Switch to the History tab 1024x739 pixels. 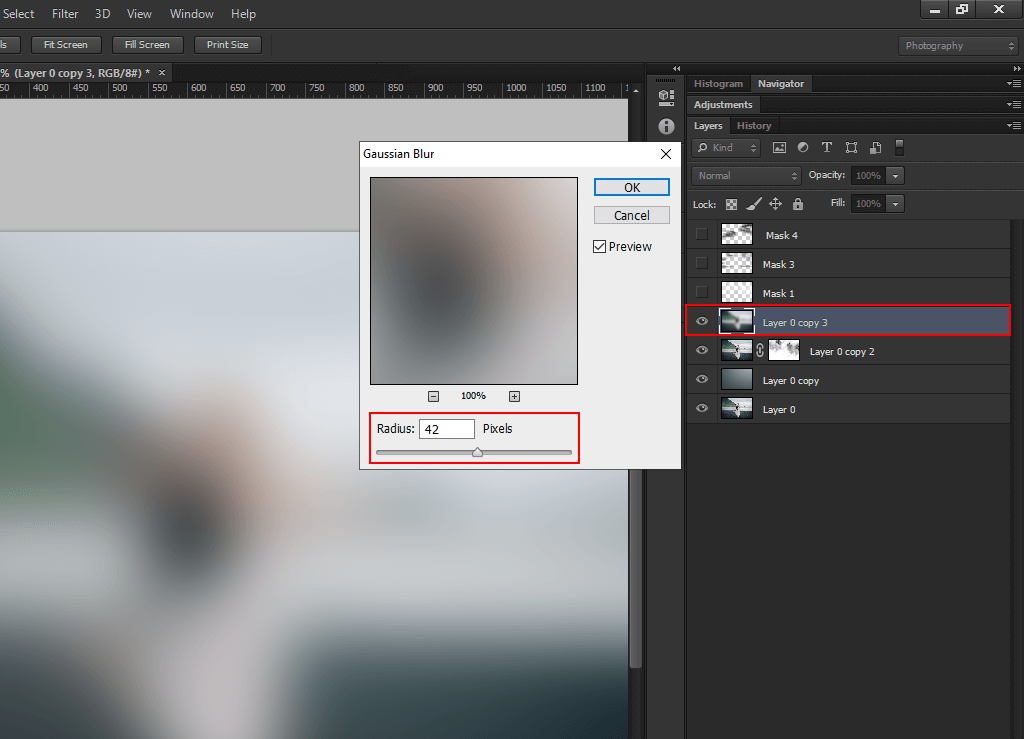click(x=754, y=125)
